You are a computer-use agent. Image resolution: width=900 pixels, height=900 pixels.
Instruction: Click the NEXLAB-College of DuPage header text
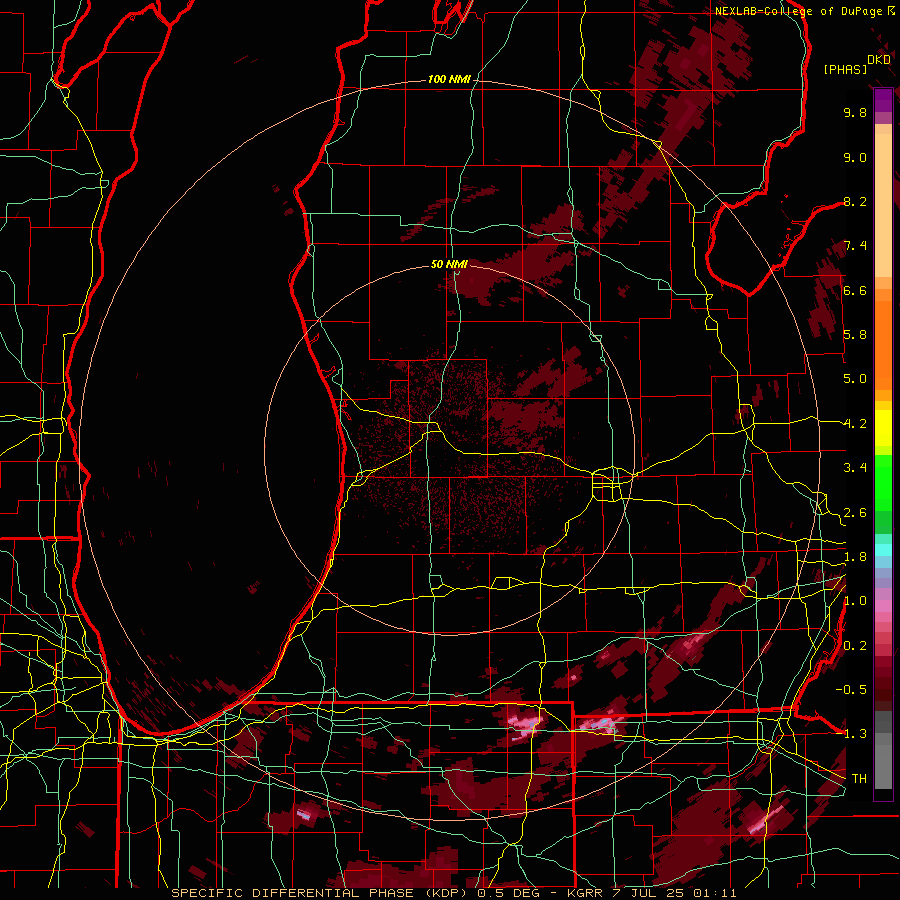pos(801,11)
